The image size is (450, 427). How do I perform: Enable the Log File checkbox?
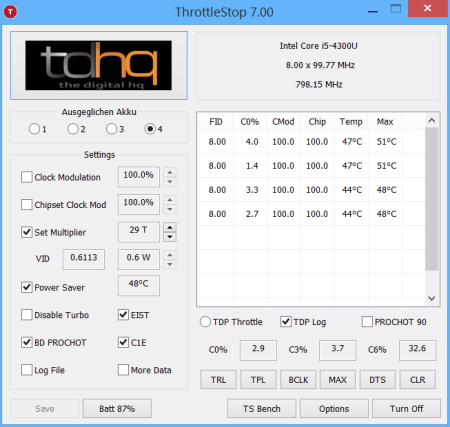pos(27,370)
